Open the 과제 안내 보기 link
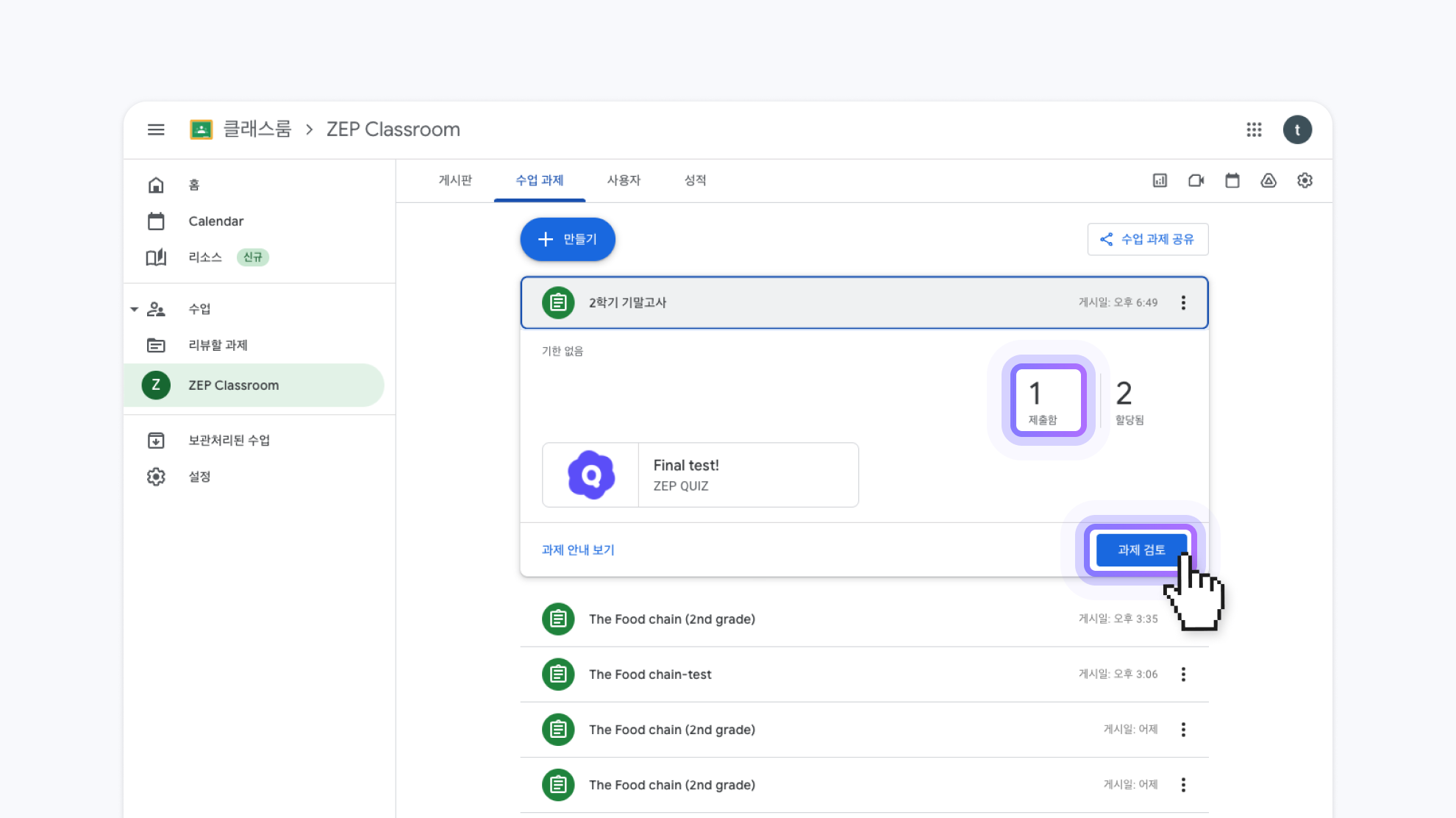Screen dimensions: 1456x818 [578, 550]
